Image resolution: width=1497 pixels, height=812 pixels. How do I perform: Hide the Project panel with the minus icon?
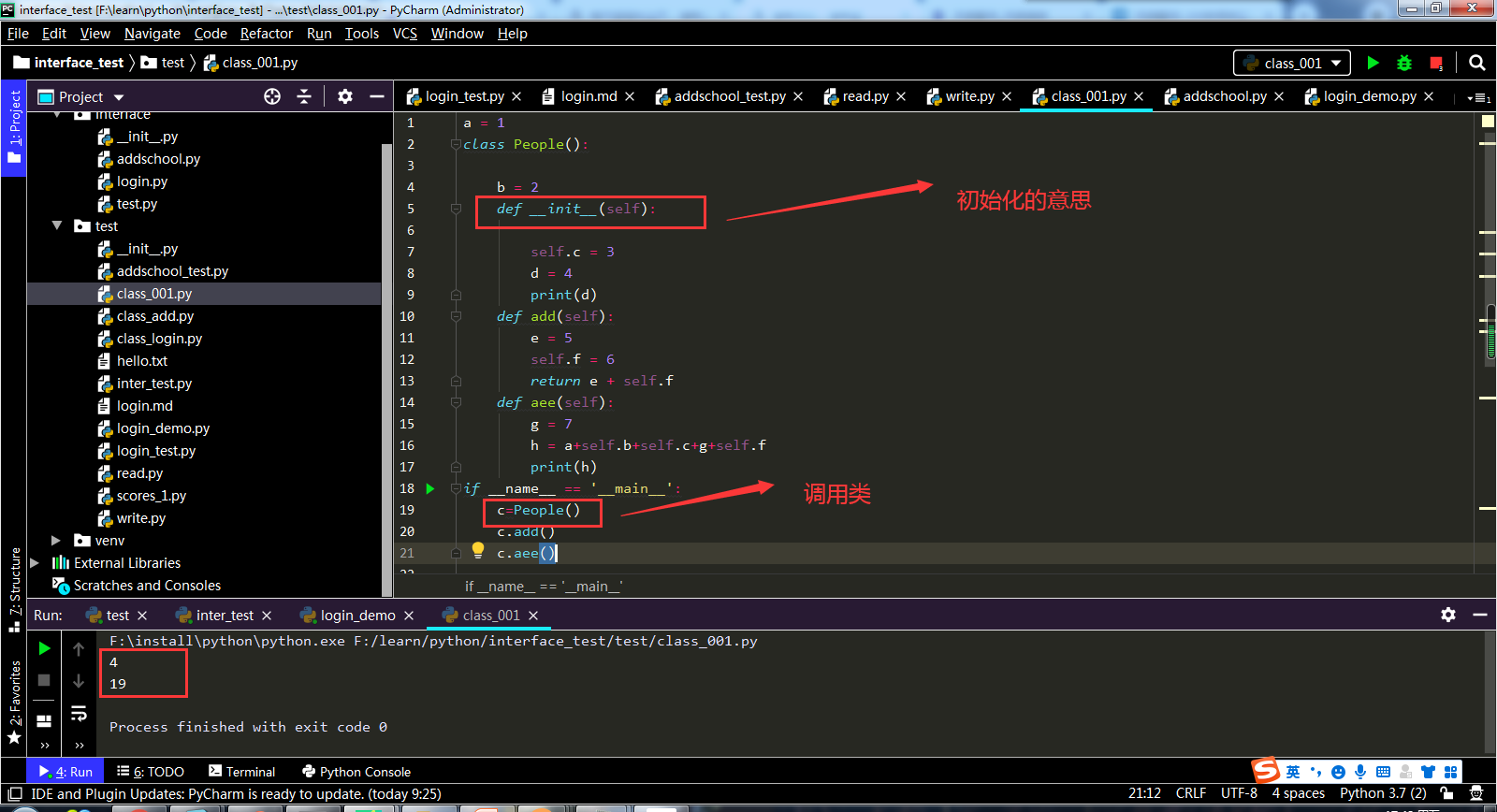[377, 96]
